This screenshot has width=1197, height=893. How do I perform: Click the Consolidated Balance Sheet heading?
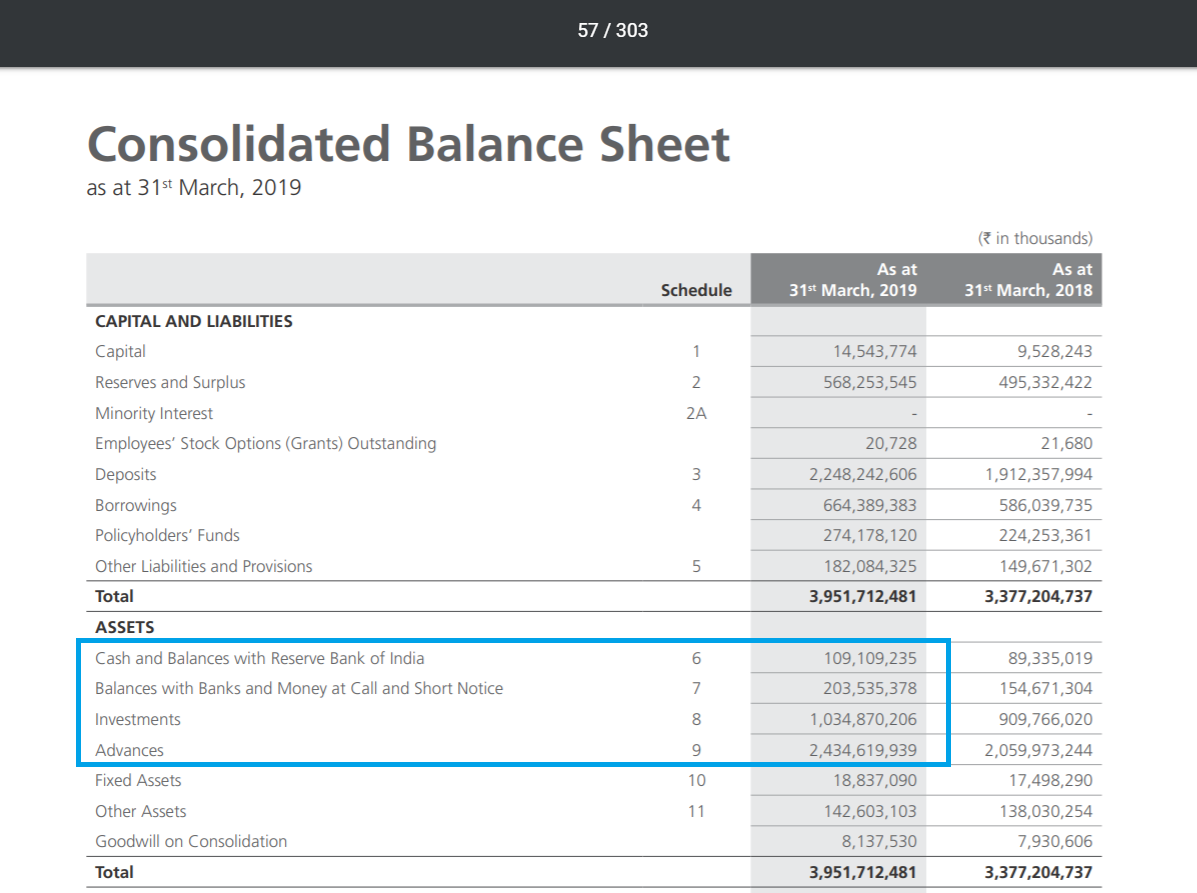pos(408,144)
